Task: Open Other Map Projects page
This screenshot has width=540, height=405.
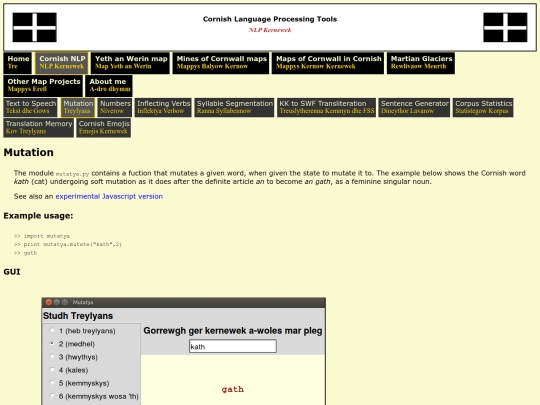Action: [43, 85]
